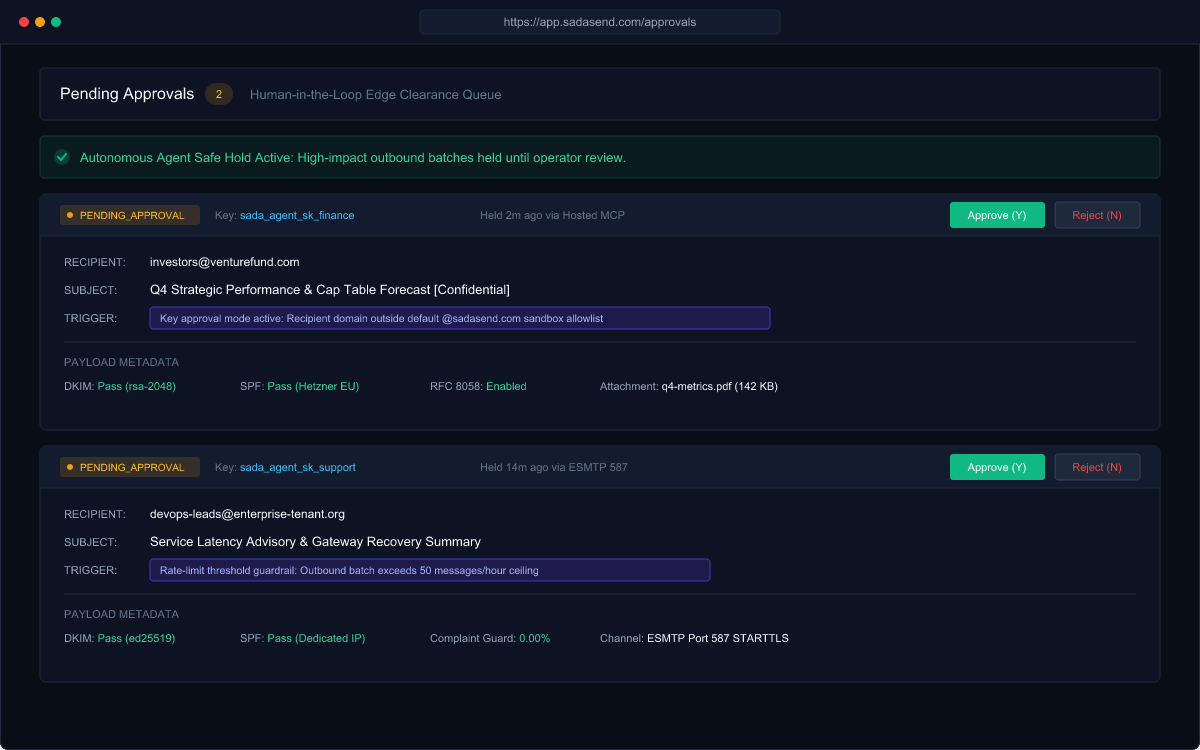The width and height of the screenshot is (1200, 750).
Task: Click Held 14m ago via ESMTP 587
Action: click(x=554, y=467)
